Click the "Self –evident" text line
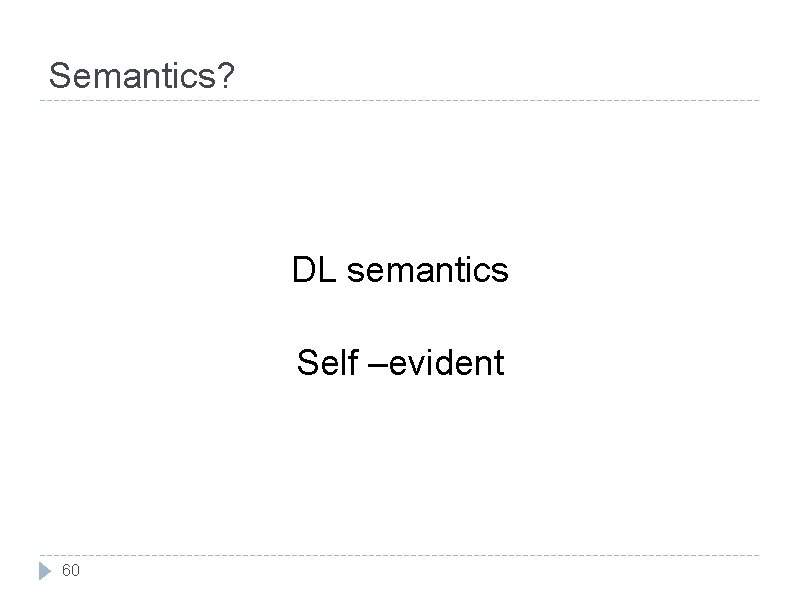Image resolution: width=800 pixels, height=600 pixels. click(x=400, y=362)
